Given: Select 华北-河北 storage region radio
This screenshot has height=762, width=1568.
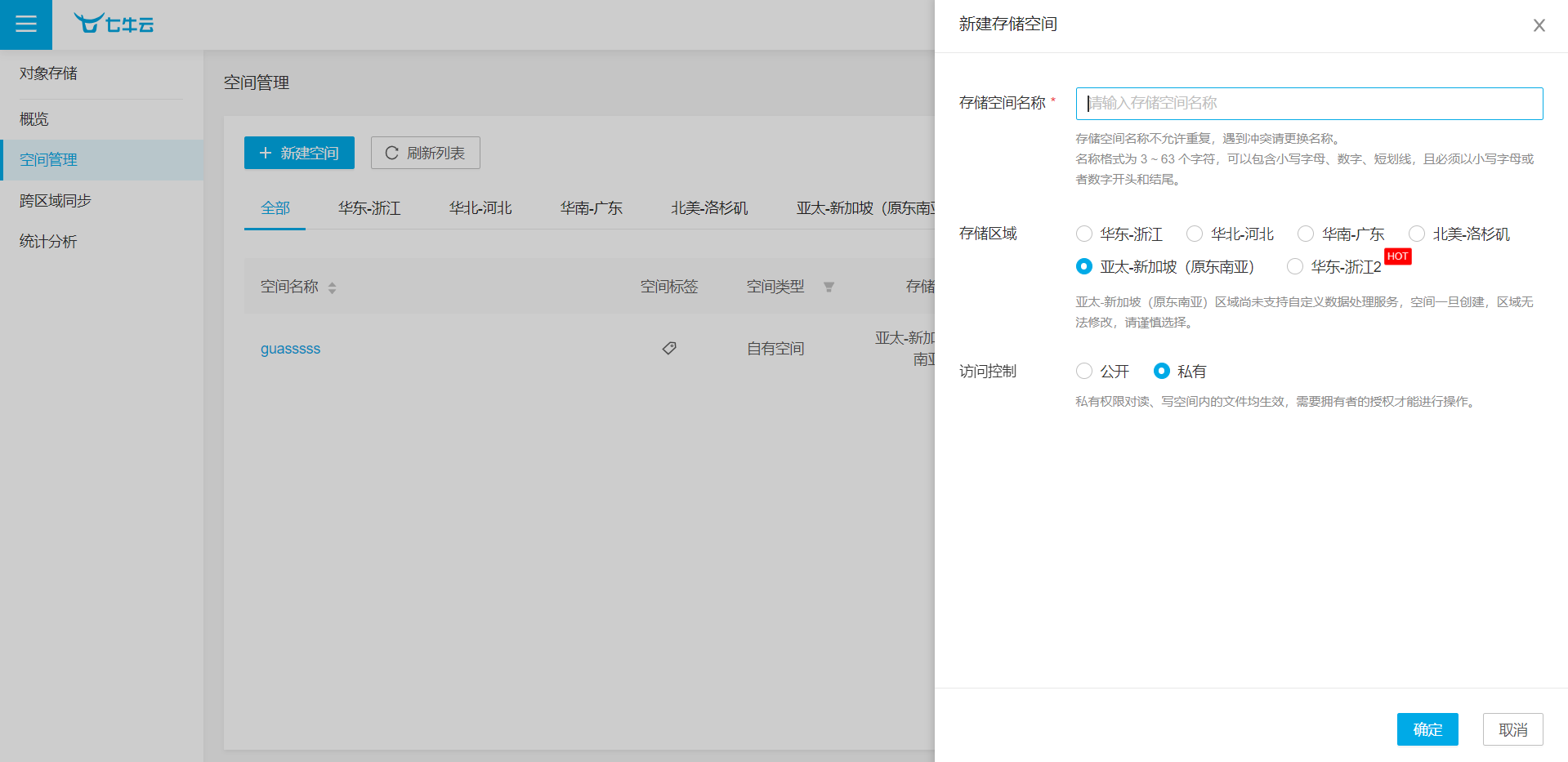Looking at the screenshot, I should click(x=1195, y=234).
